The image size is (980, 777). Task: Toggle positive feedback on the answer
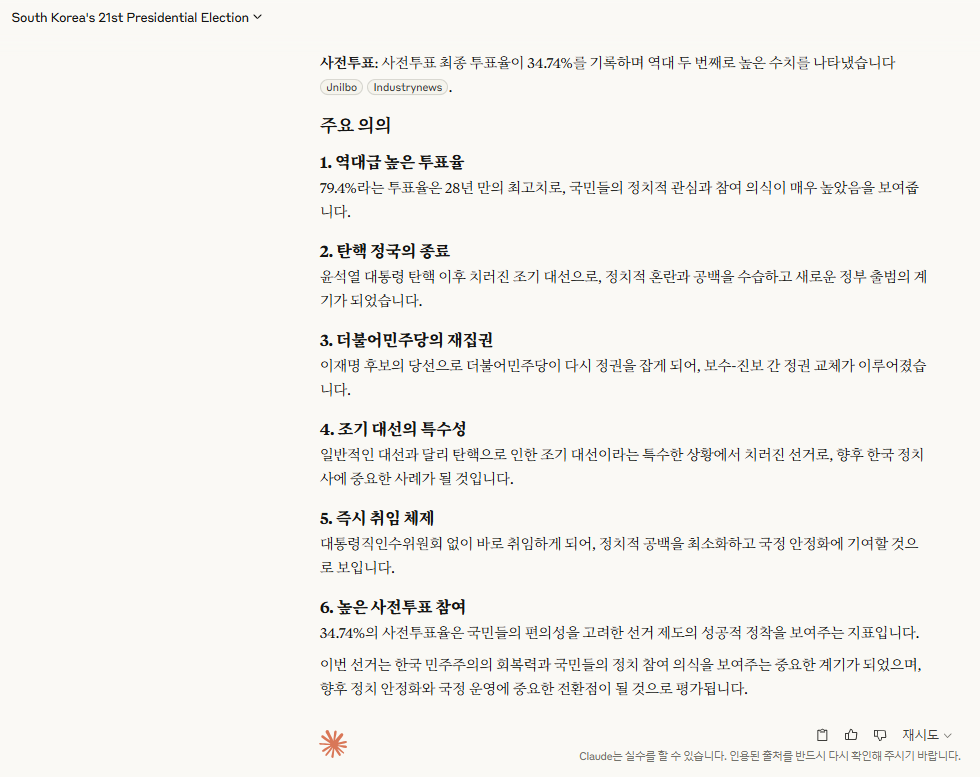851,734
